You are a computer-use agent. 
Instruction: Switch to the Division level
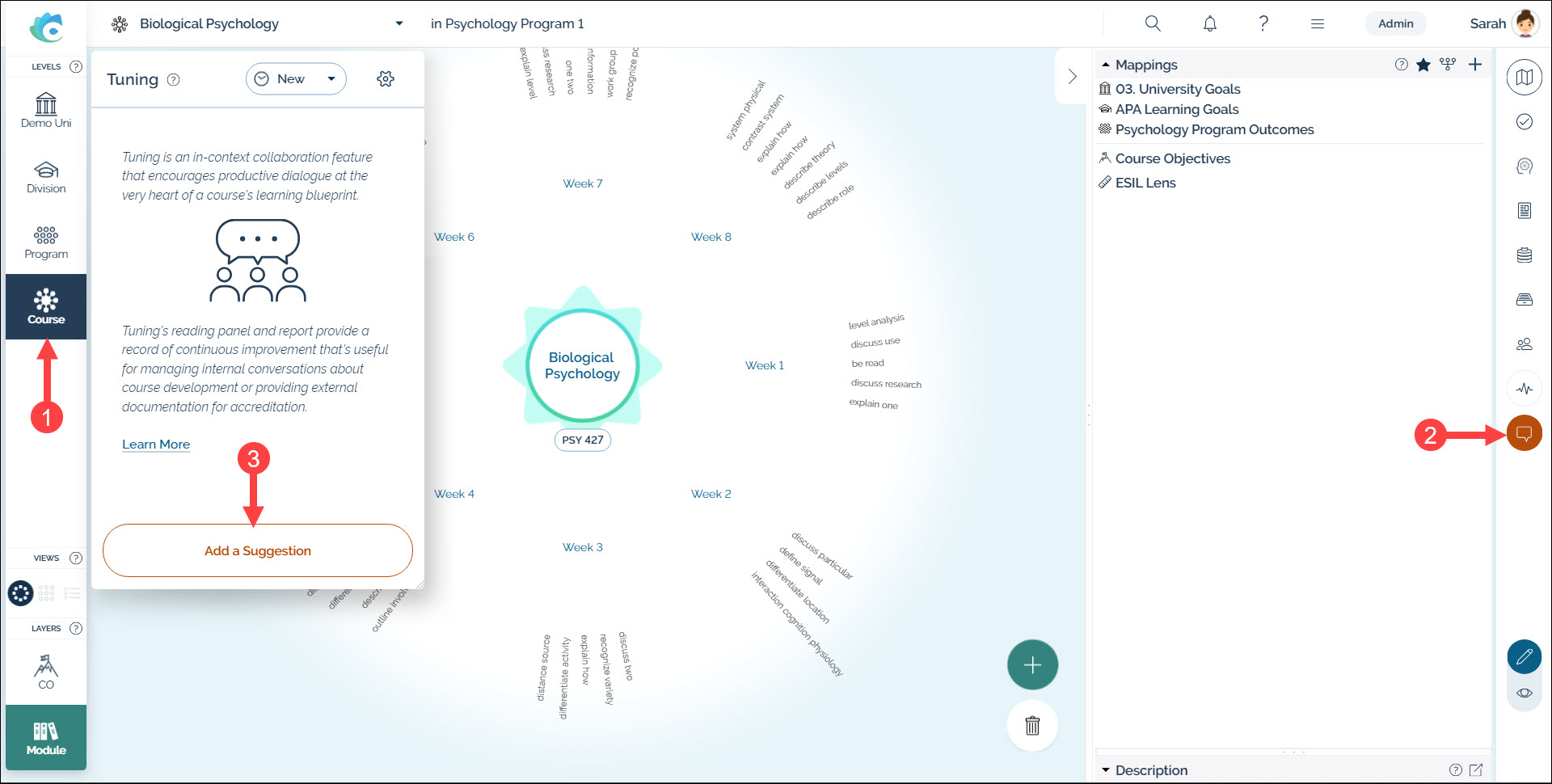46,176
